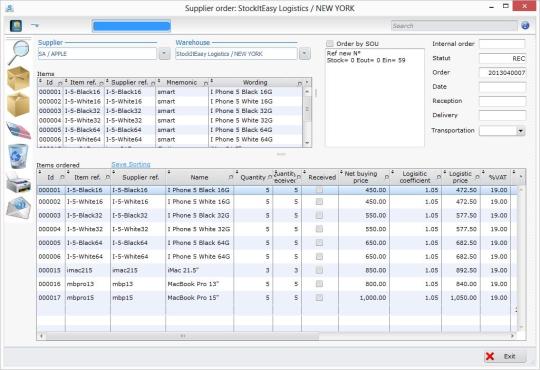Click filter icon on Wording column
Image resolution: width=540 pixels, height=370 pixels.
tap(299, 83)
